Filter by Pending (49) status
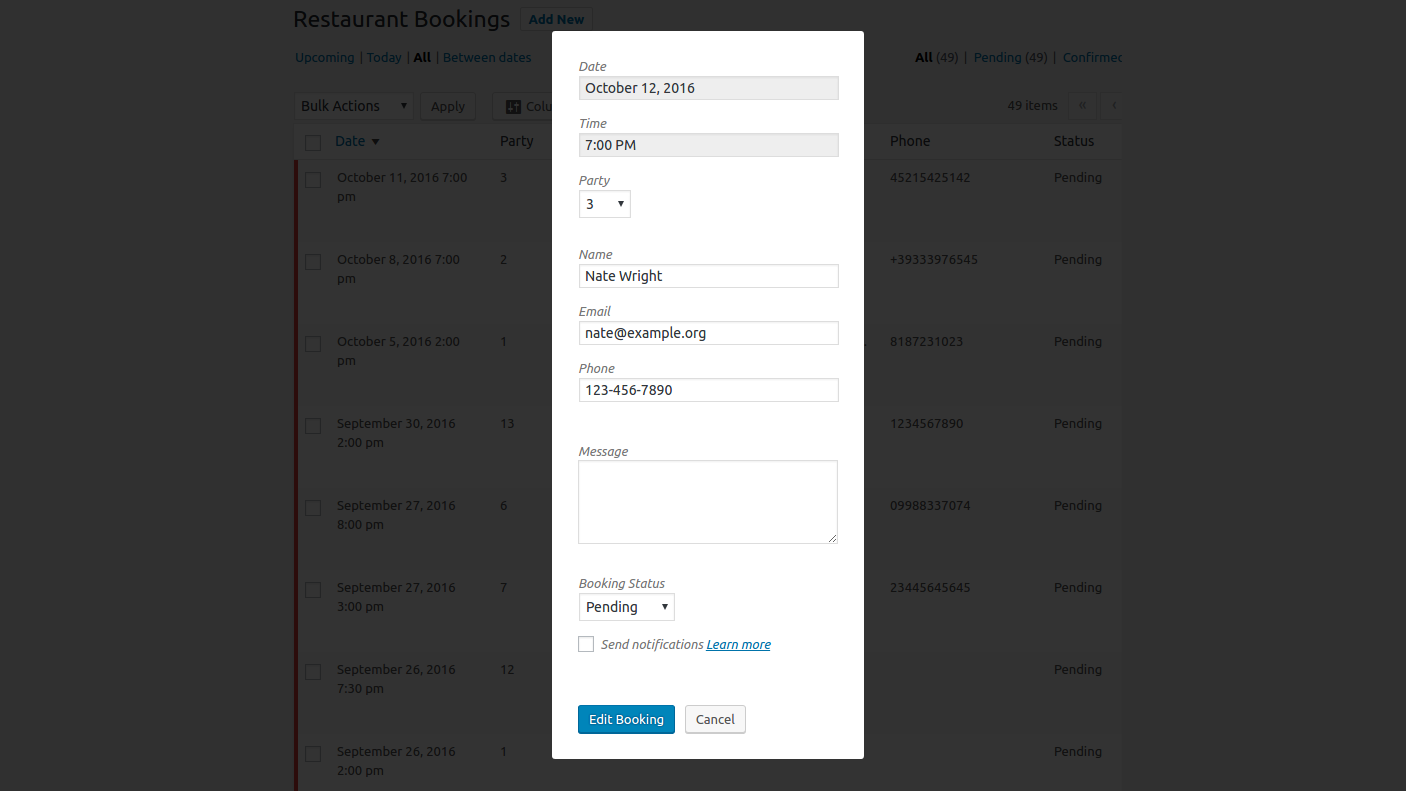The height and width of the screenshot is (791, 1406). click(x=1010, y=57)
